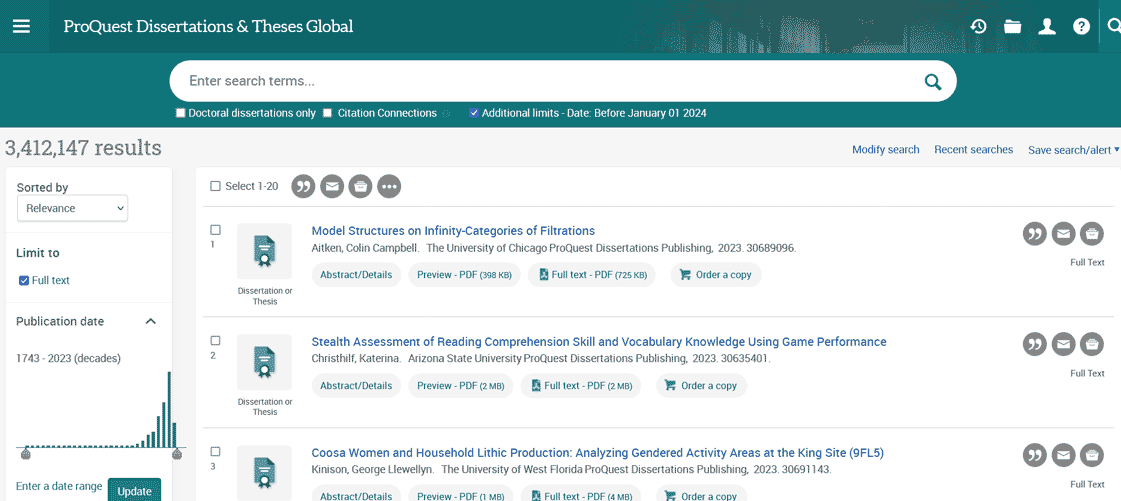Toggle Doctoral dissertations only checkbox
Image resolution: width=1121 pixels, height=501 pixels.
click(180, 113)
